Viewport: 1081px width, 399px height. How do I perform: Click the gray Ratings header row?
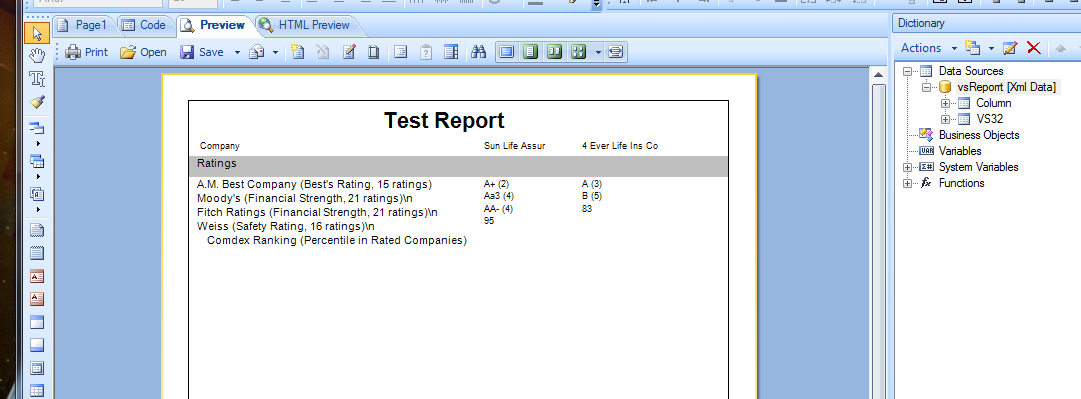click(x=458, y=166)
